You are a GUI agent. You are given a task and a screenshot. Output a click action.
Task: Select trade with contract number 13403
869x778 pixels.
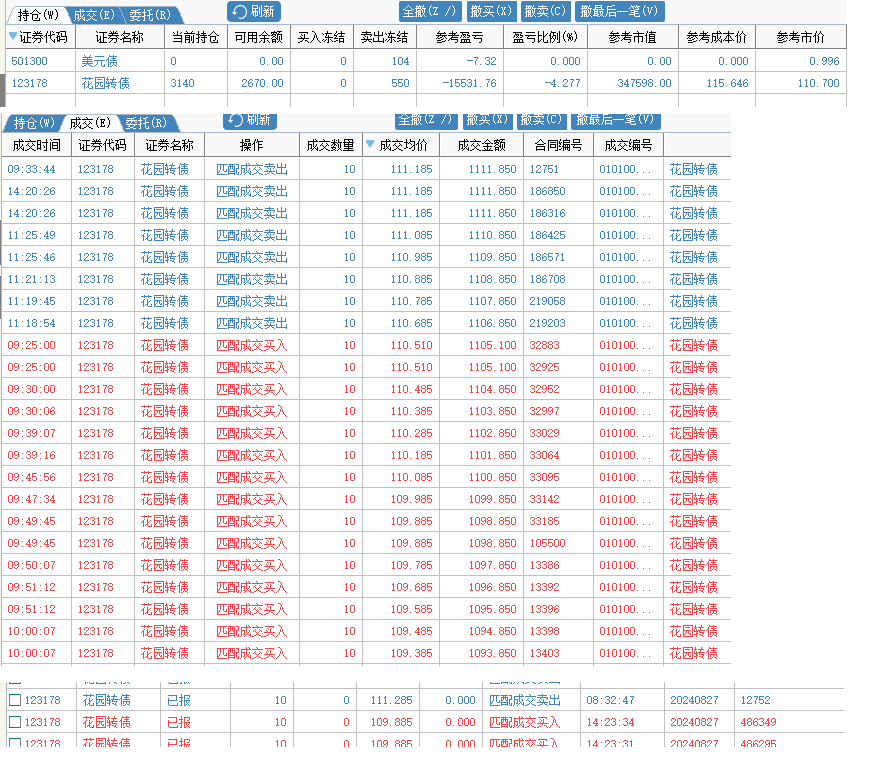tap(366, 653)
